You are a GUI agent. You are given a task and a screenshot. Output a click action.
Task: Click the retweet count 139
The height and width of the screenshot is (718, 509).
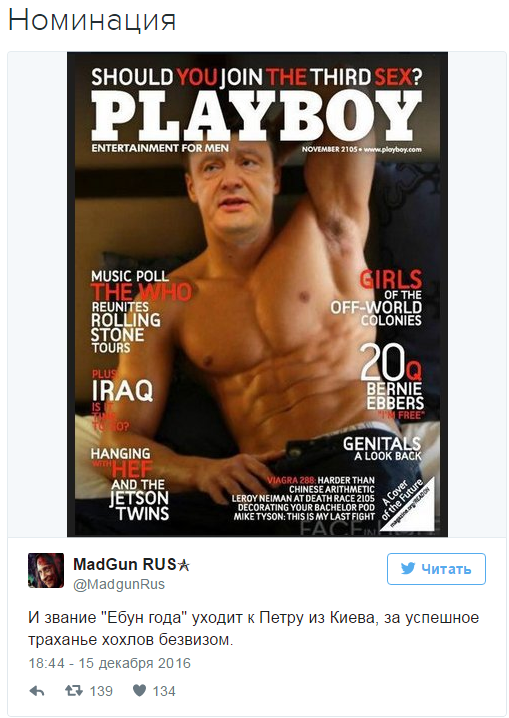coord(101,691)
